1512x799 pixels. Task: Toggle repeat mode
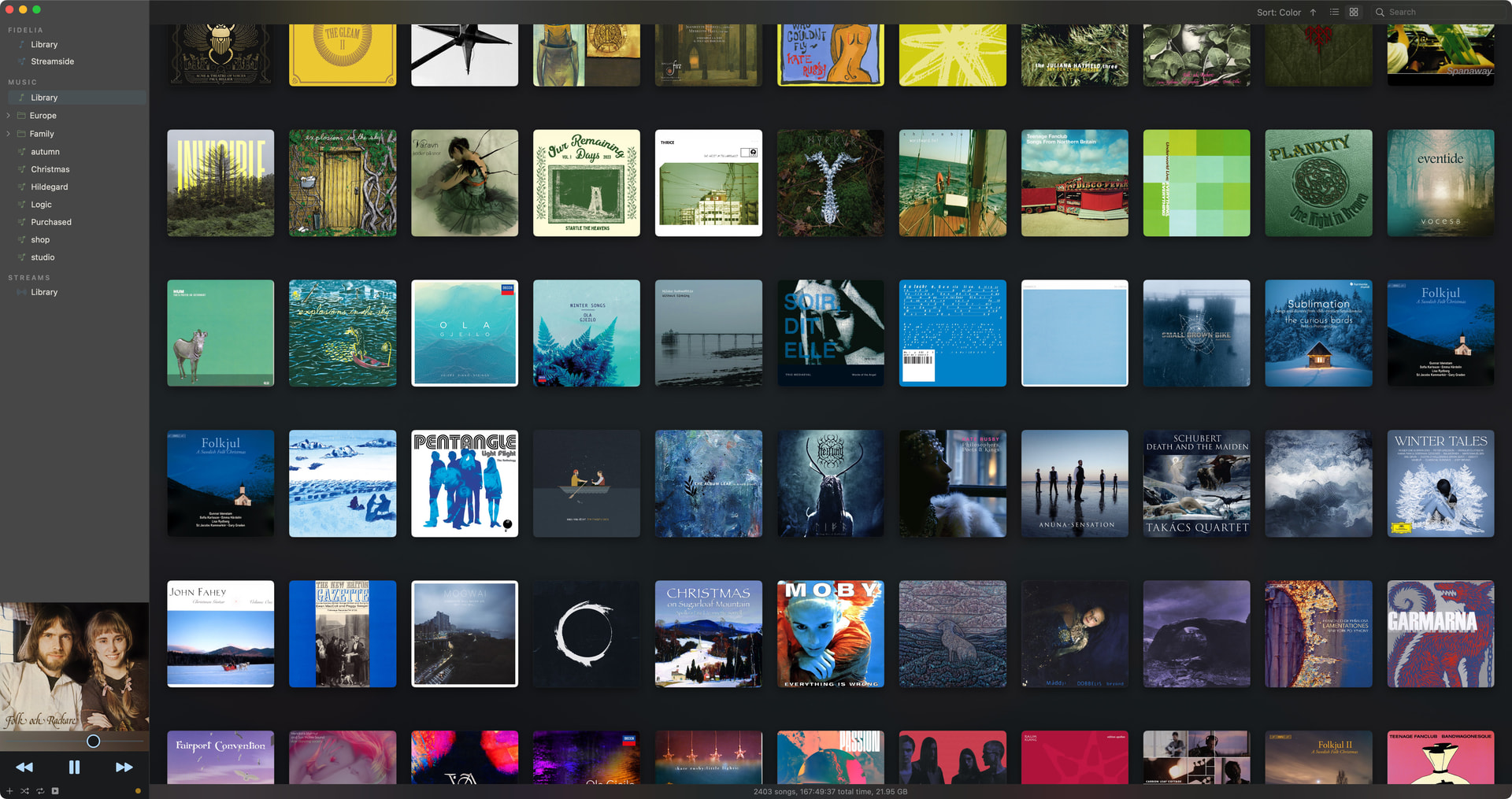tap(39, 790)
